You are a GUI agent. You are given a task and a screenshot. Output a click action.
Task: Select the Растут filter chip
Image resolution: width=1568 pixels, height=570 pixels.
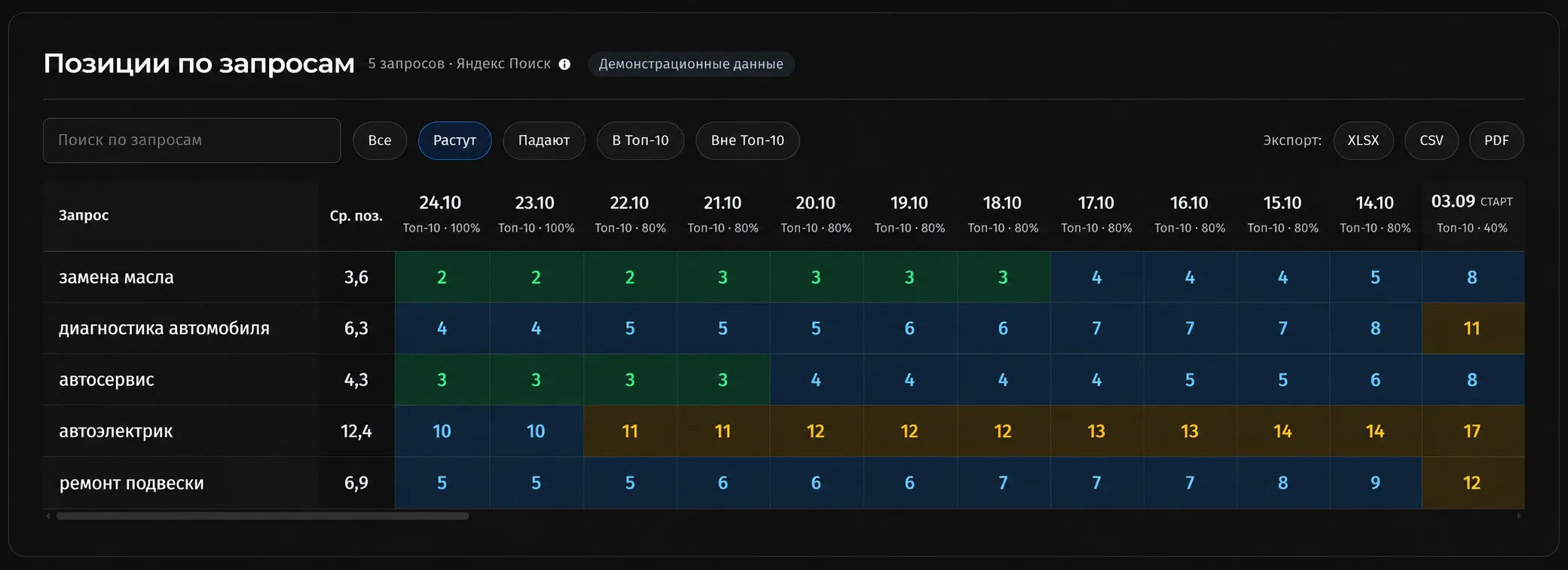click(x=454, y=140)
